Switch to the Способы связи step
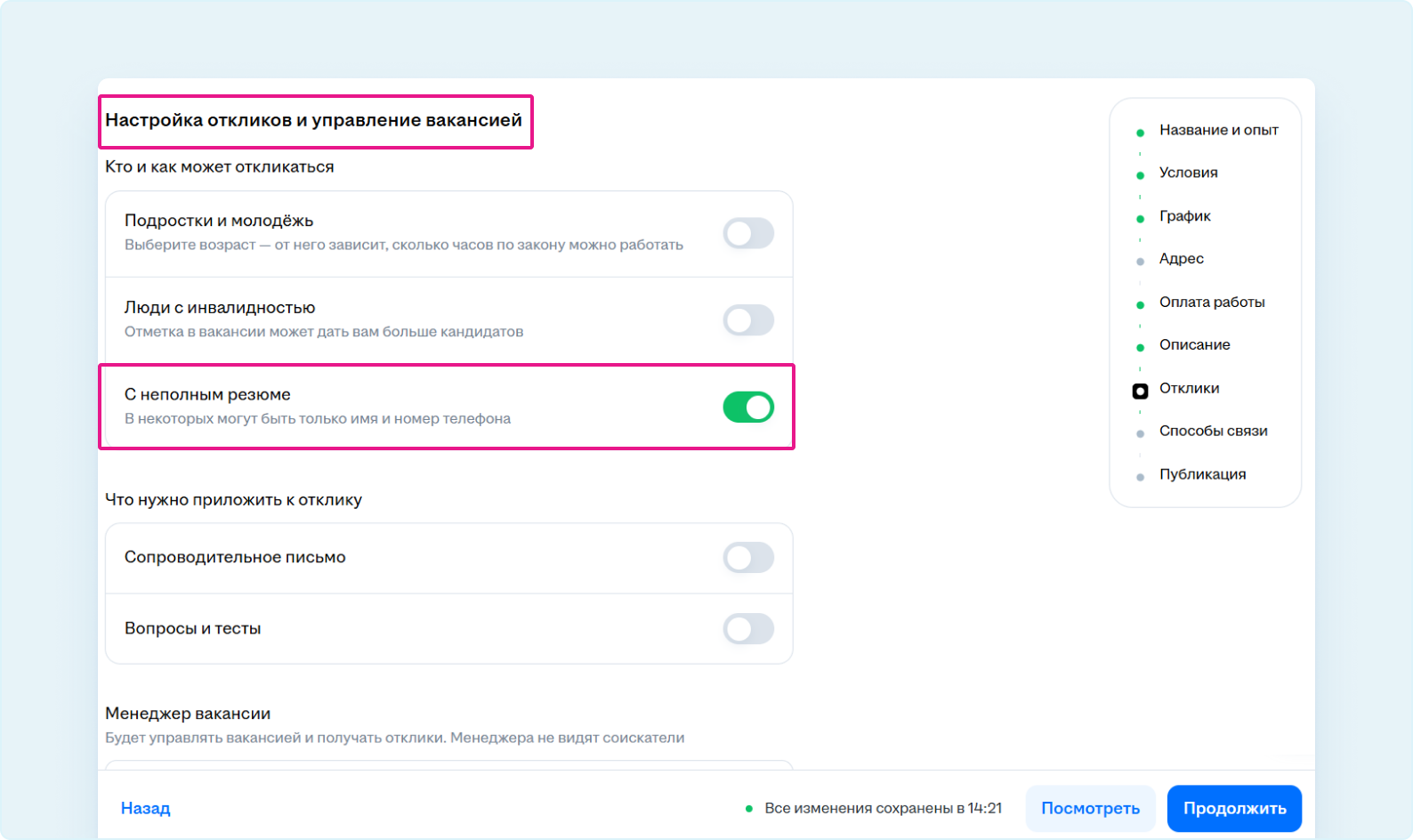1413x840 pixels. coord(1213,432)
